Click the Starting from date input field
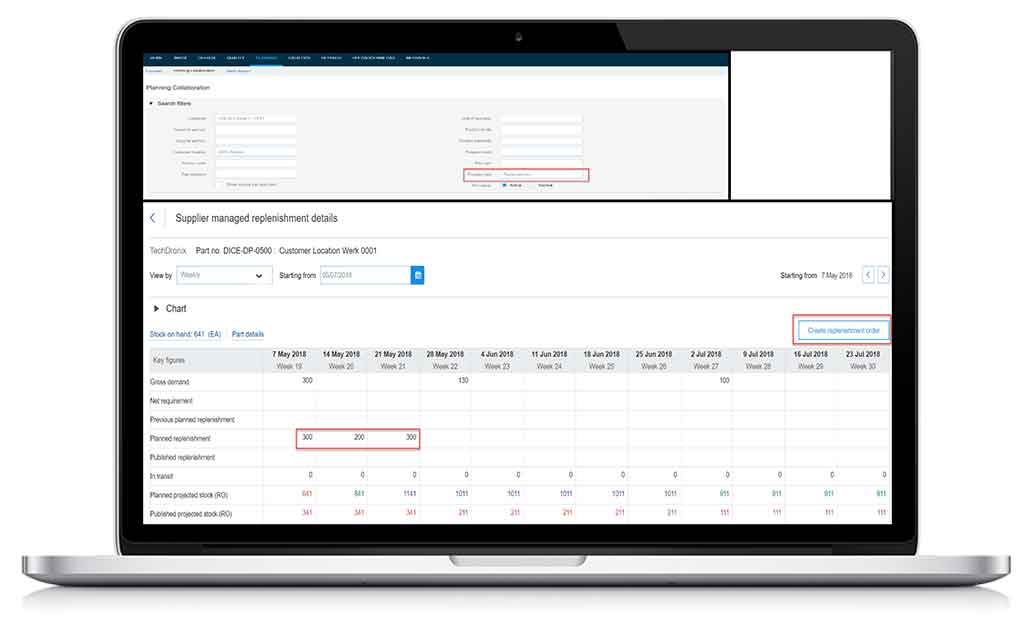Screen dimensions: 1024x624 (365, 275)
